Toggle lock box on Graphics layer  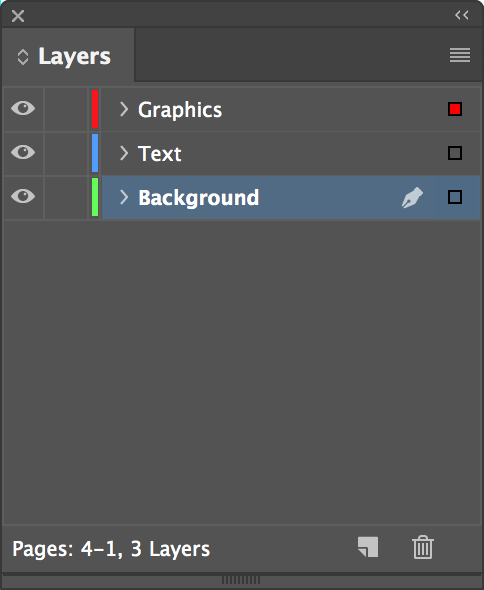(x=66, y=109)
